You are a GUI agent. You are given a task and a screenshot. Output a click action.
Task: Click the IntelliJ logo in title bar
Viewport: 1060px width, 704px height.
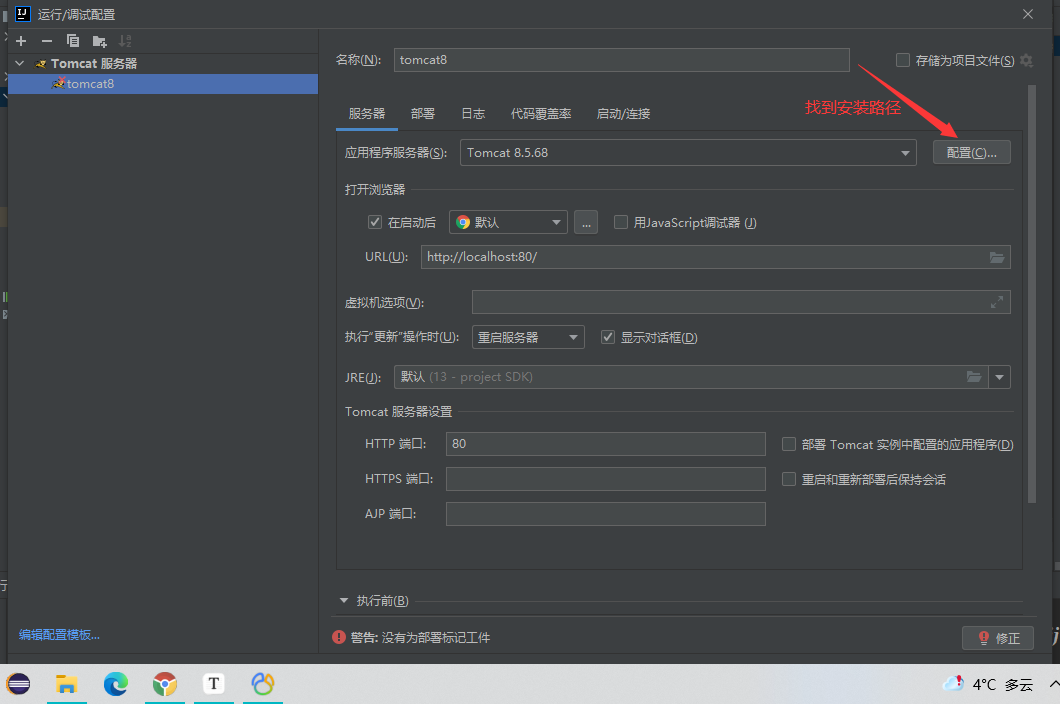(22, 14)
